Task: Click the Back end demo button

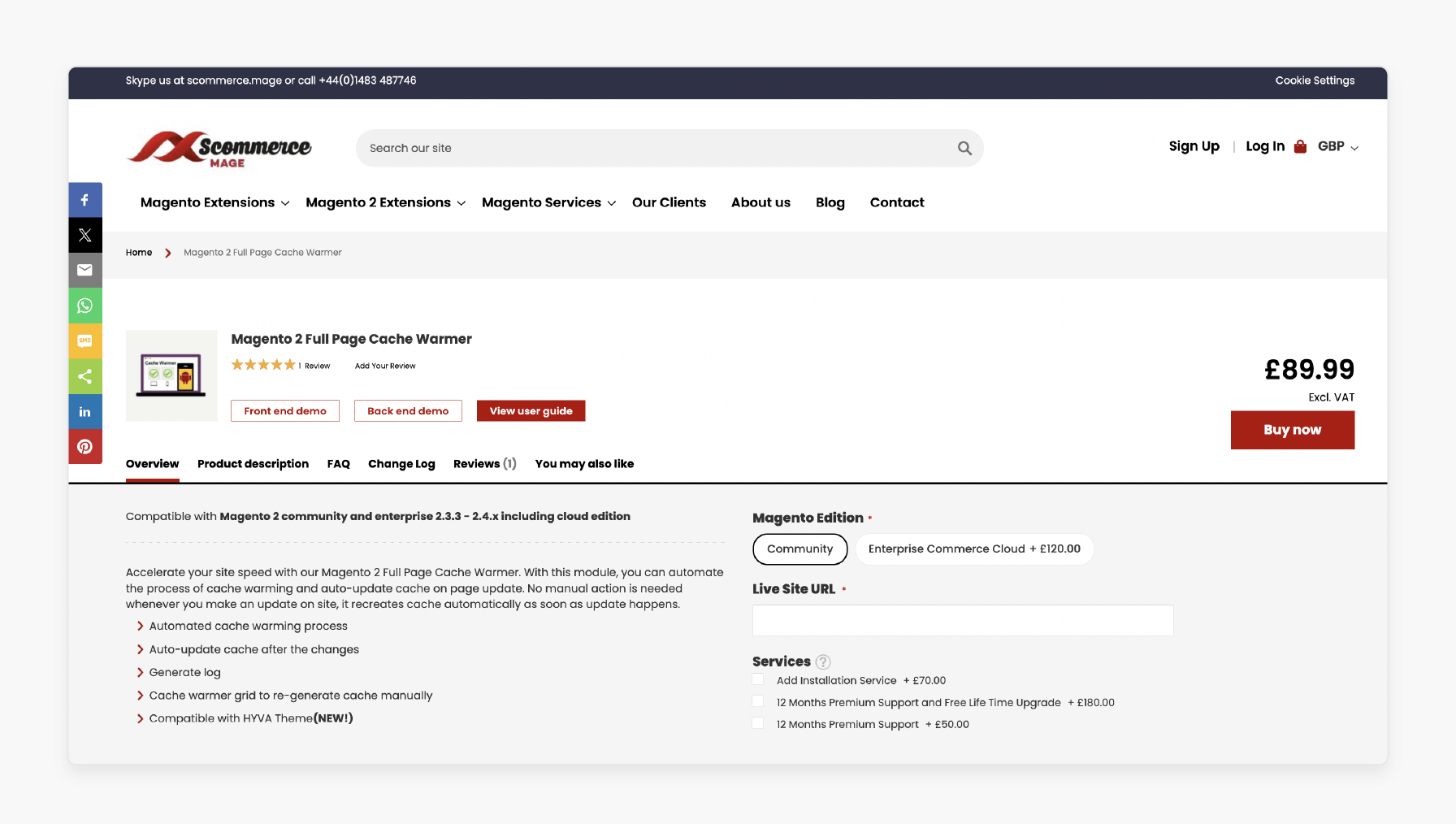Action: 408,411
